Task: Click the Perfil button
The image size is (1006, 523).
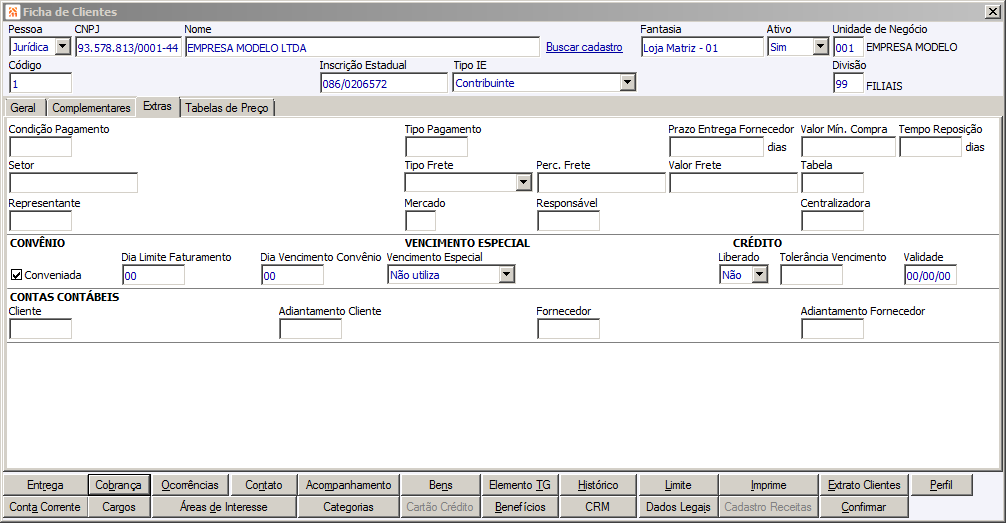Action: 941,485
